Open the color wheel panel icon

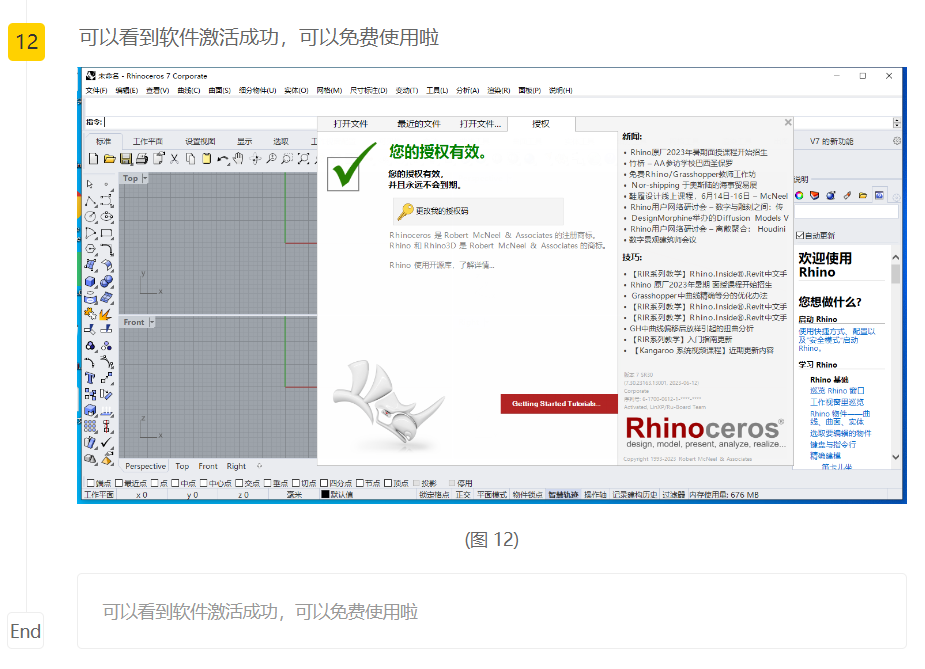[x=799, y=195]
